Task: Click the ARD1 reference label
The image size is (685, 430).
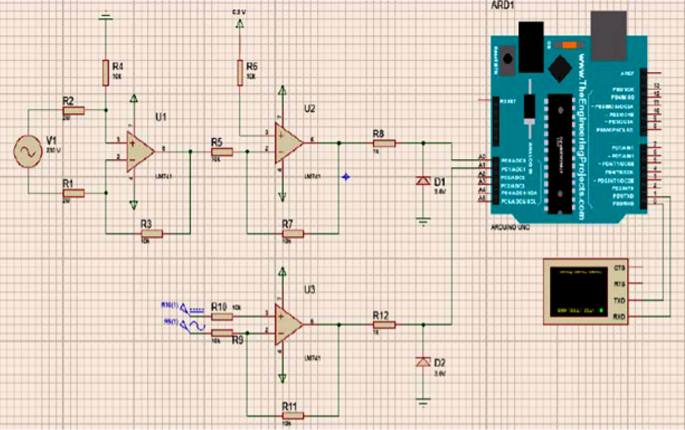Action: (503, 6)
